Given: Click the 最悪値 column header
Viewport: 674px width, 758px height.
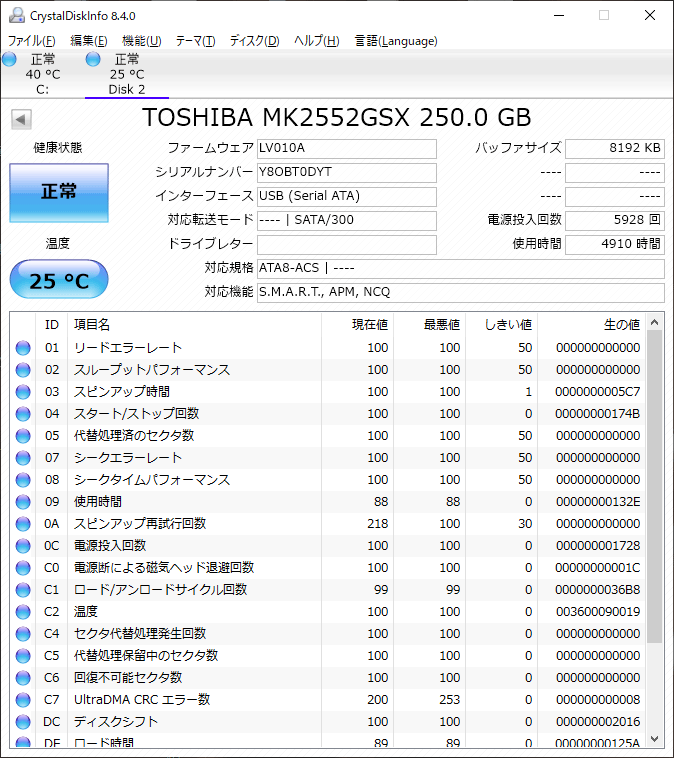Looking at the screenshot, I should pos(429,325).
